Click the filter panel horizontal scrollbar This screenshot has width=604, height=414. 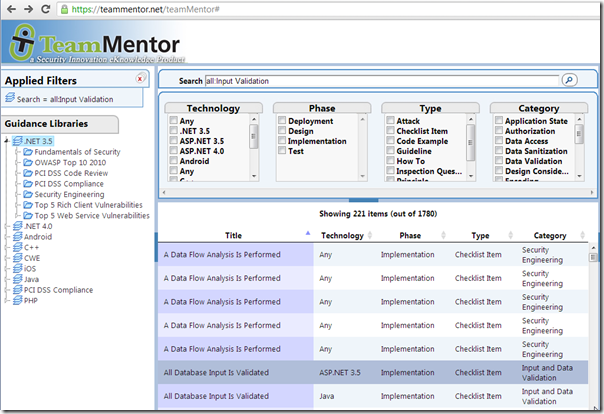click(378, 192)
